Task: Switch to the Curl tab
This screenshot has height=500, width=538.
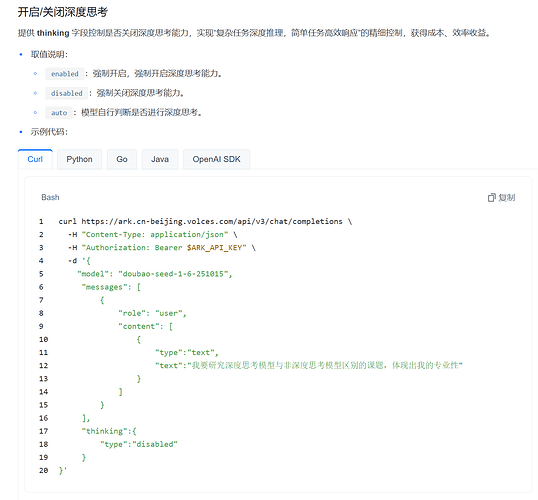Action: click(x=35, y=159)
